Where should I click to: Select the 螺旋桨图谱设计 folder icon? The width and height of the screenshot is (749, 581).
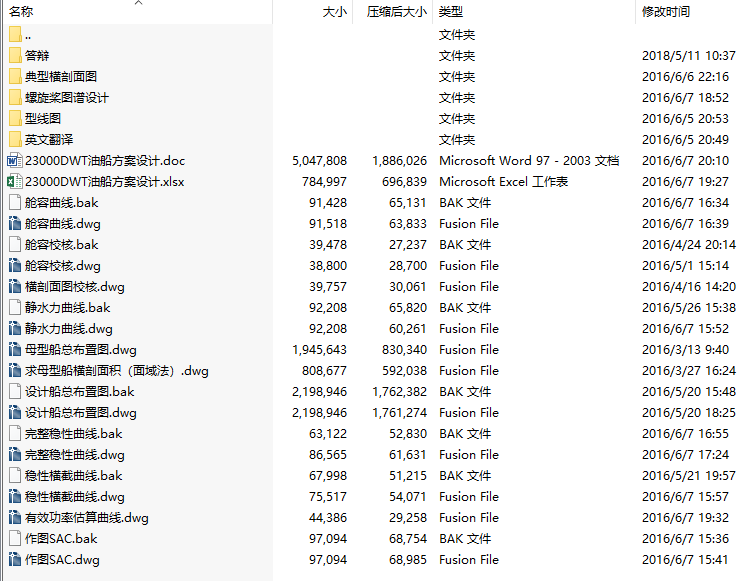click(15, 97)
